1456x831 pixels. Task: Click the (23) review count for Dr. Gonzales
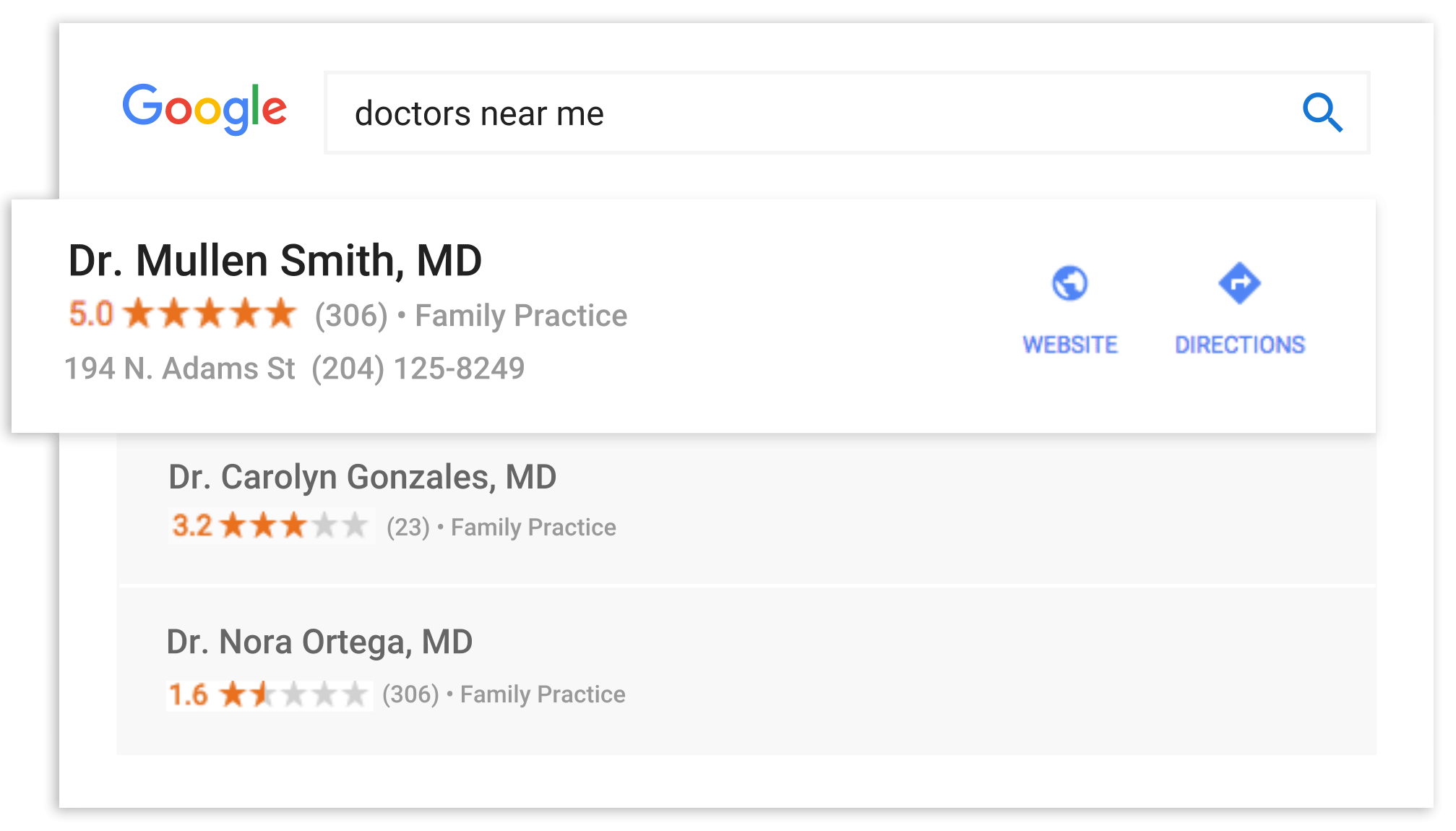408,528
